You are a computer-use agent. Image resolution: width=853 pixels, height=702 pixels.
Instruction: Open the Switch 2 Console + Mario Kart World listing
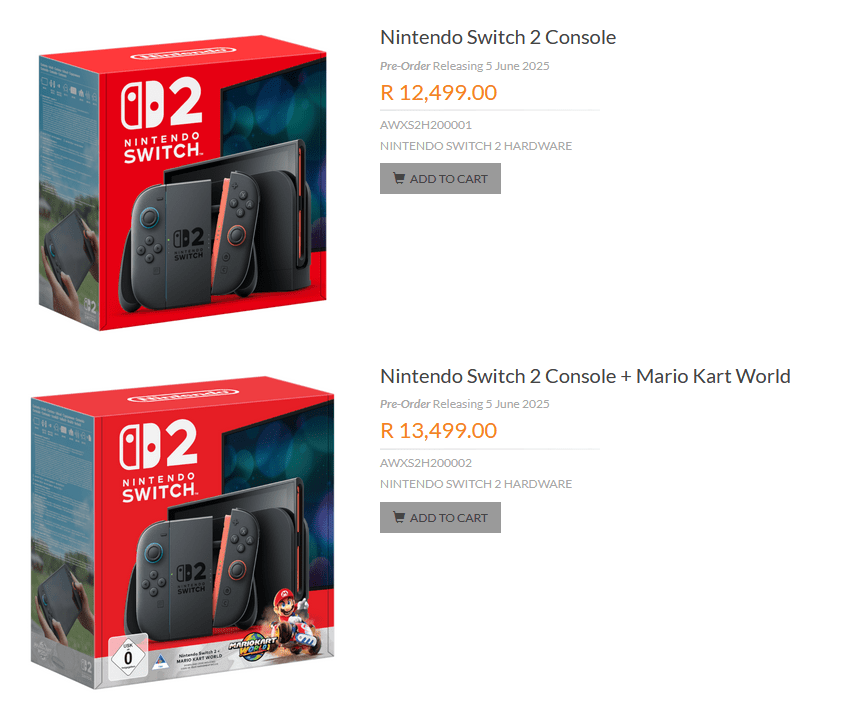584,376
